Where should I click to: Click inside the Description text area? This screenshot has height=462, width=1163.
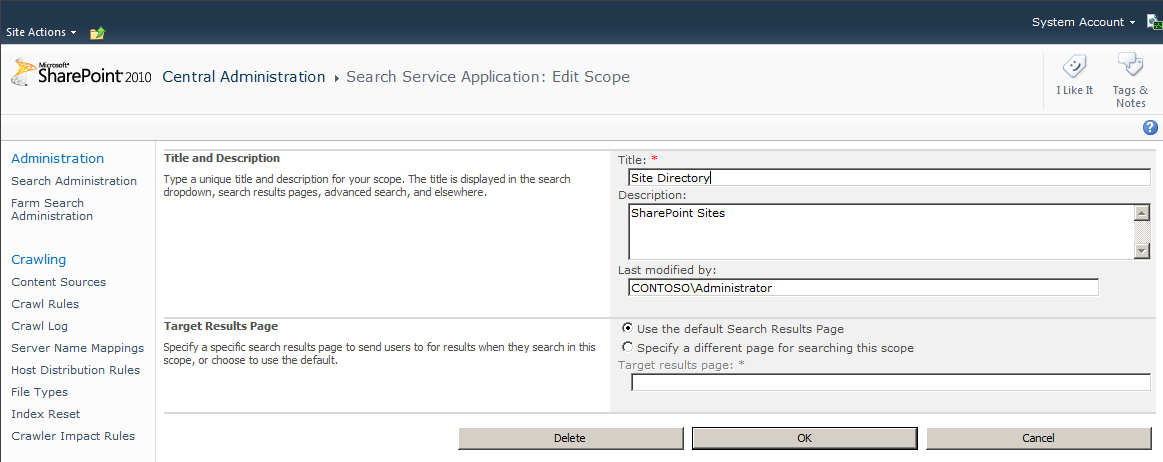click(x=882, y=232)
